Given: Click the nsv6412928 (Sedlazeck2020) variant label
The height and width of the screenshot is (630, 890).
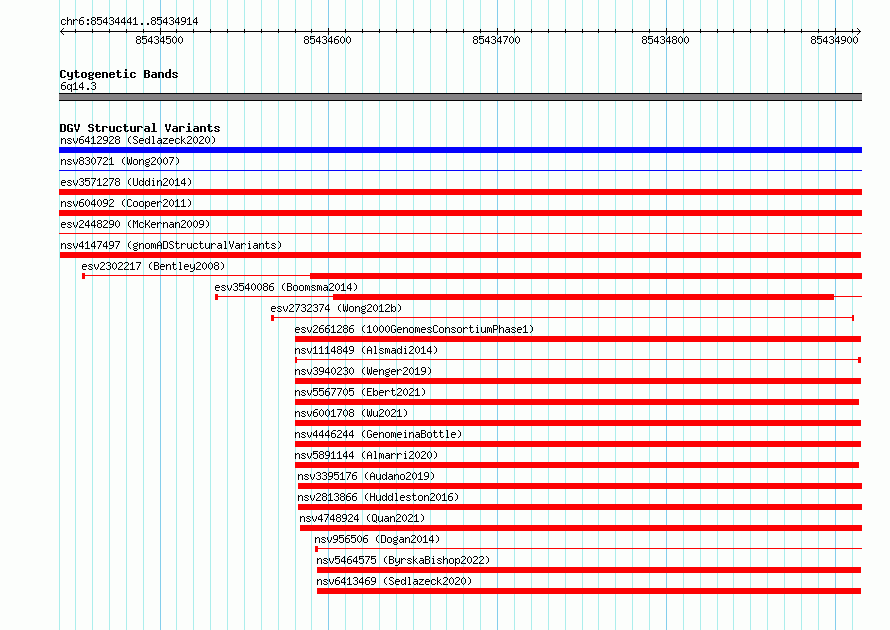Looking at the screenshot, I should pos(138,140).
